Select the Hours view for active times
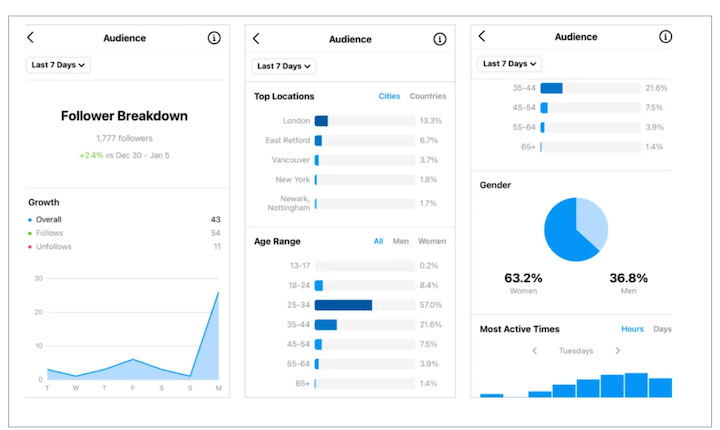Screen dimensions: 720x430 (632, 329)
